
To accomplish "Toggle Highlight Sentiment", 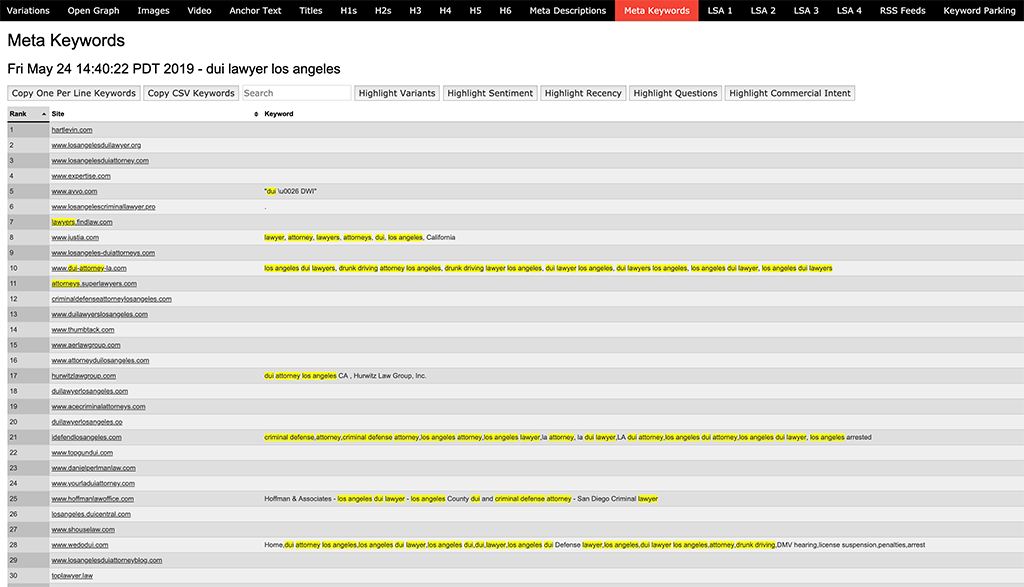I will [x=490, y=93].
